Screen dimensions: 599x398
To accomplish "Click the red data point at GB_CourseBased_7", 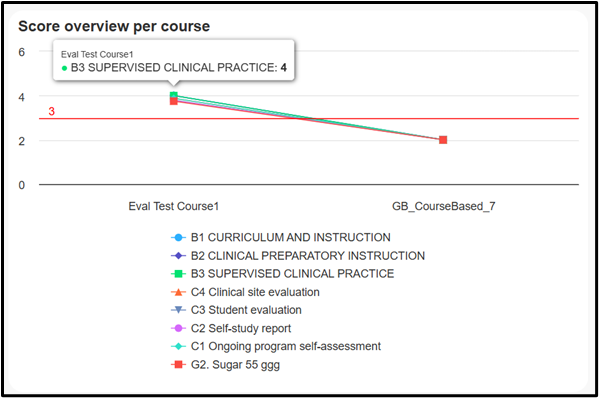I will point(443,140).
